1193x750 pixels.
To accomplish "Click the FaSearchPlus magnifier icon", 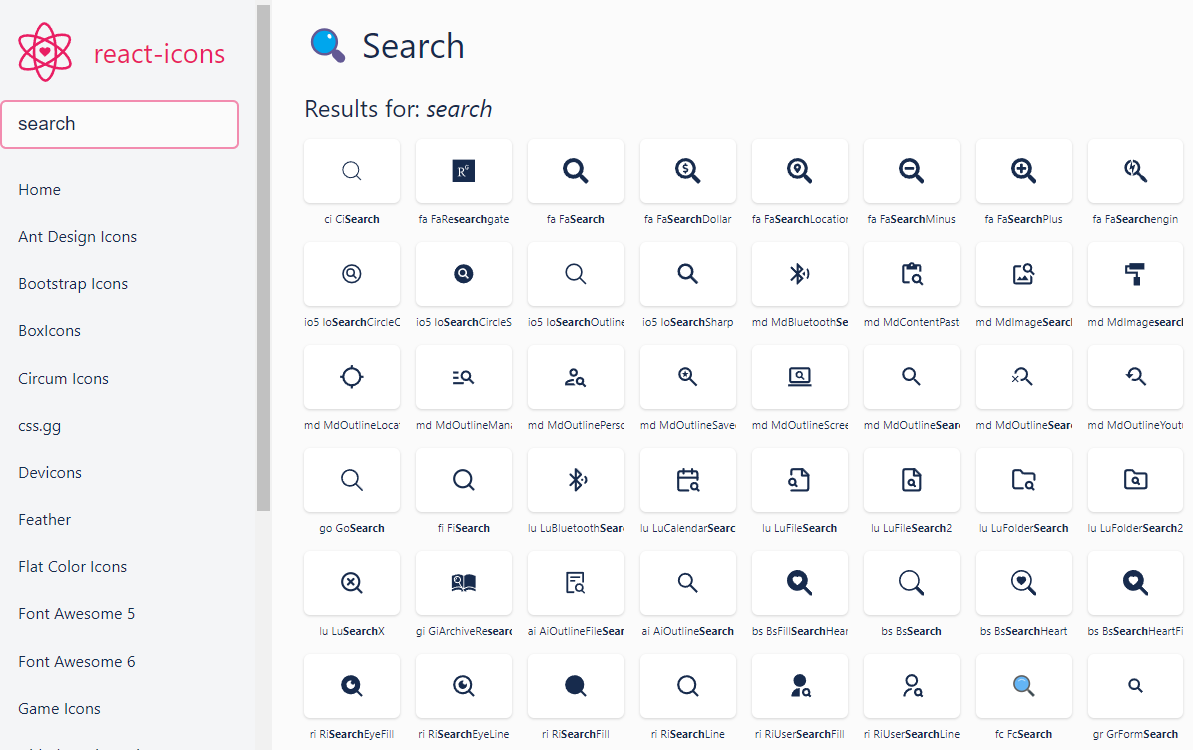I will tap(1023, 170).
